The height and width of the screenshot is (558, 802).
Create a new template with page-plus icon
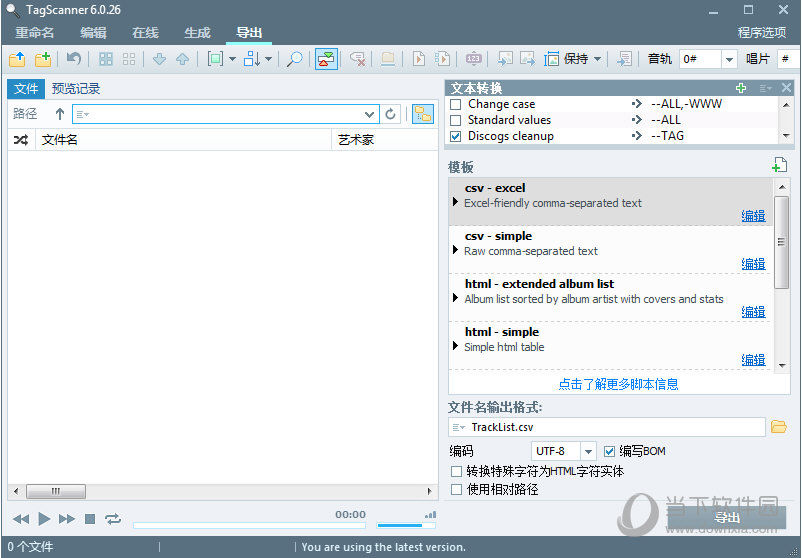click(x=779, y=166)
